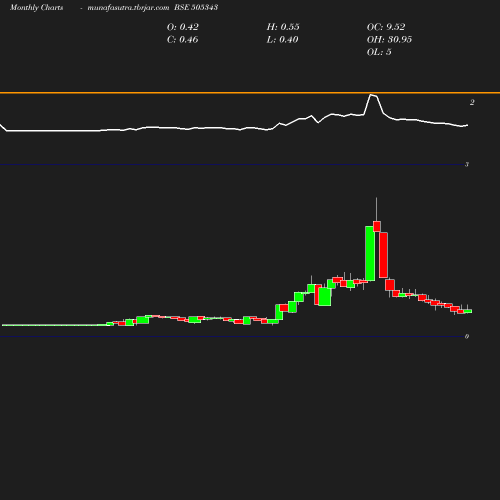The height and width of the screenshot is (500, 500).
Task: Click the 'OH: 30.95' reading
Action: click(x=389, y=40)
